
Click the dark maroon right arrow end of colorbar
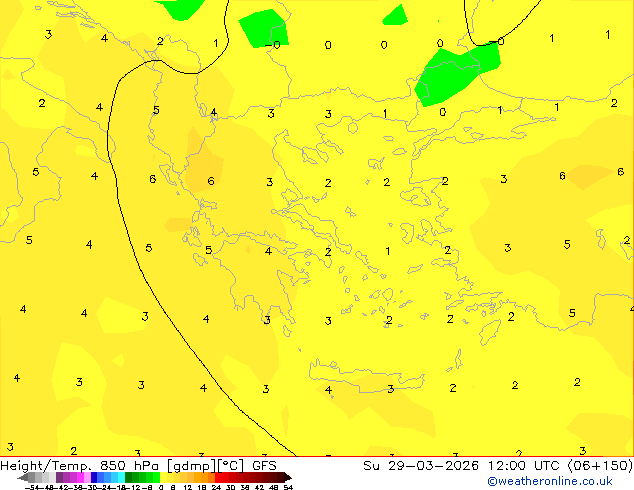[x=288, y=478]
